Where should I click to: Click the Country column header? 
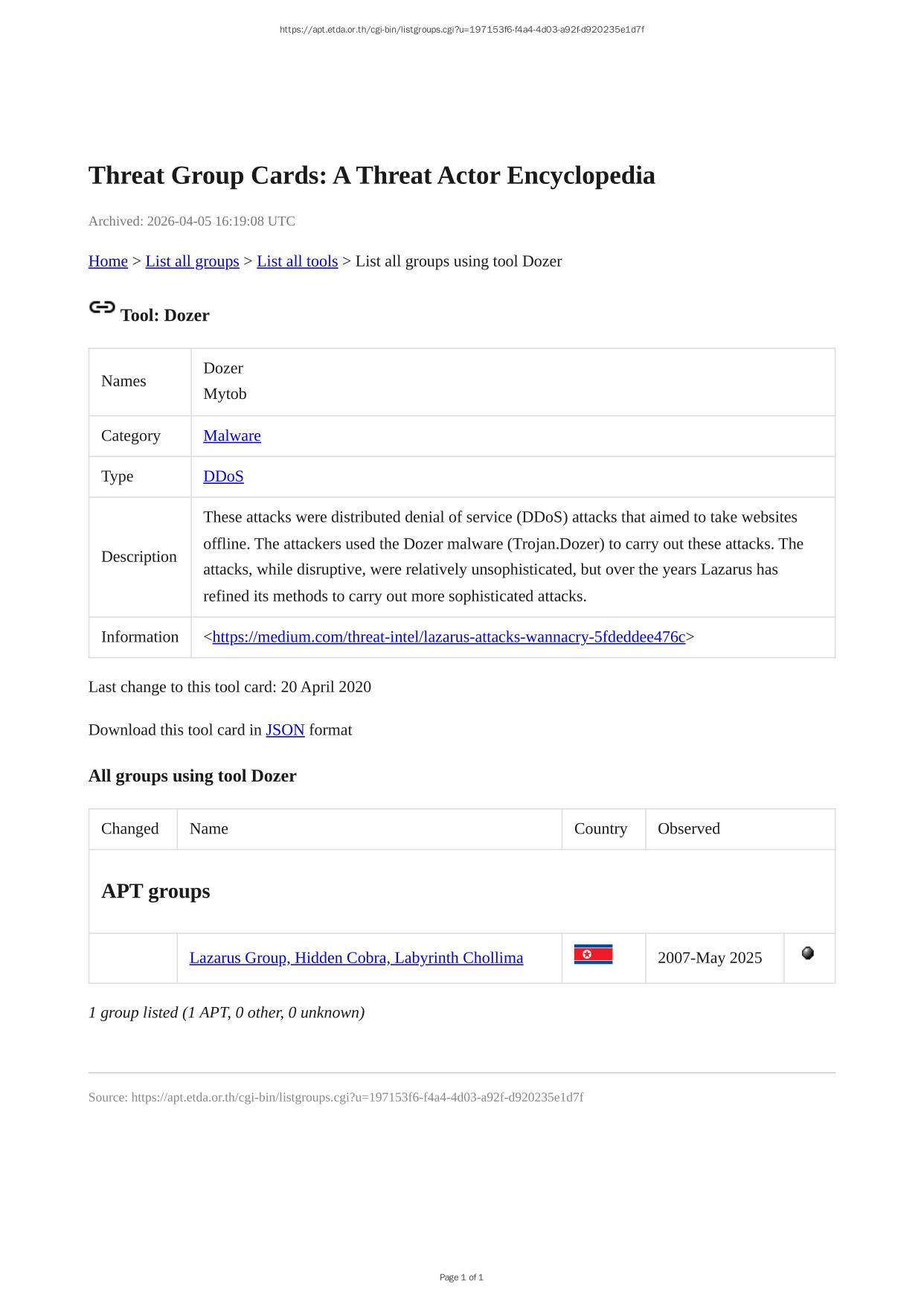tap(600, 829)
